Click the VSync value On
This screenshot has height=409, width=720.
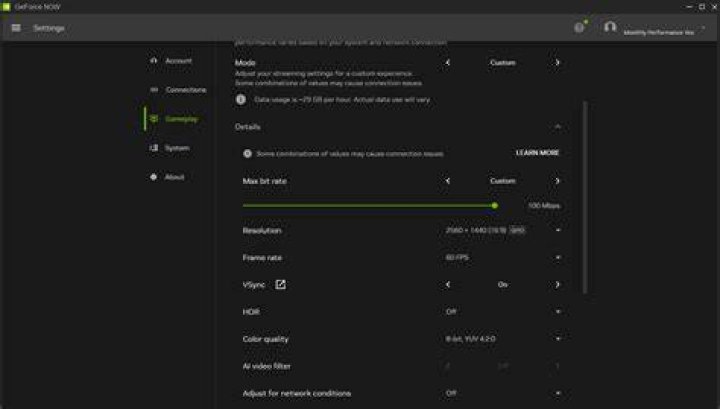tap(503, 285)
